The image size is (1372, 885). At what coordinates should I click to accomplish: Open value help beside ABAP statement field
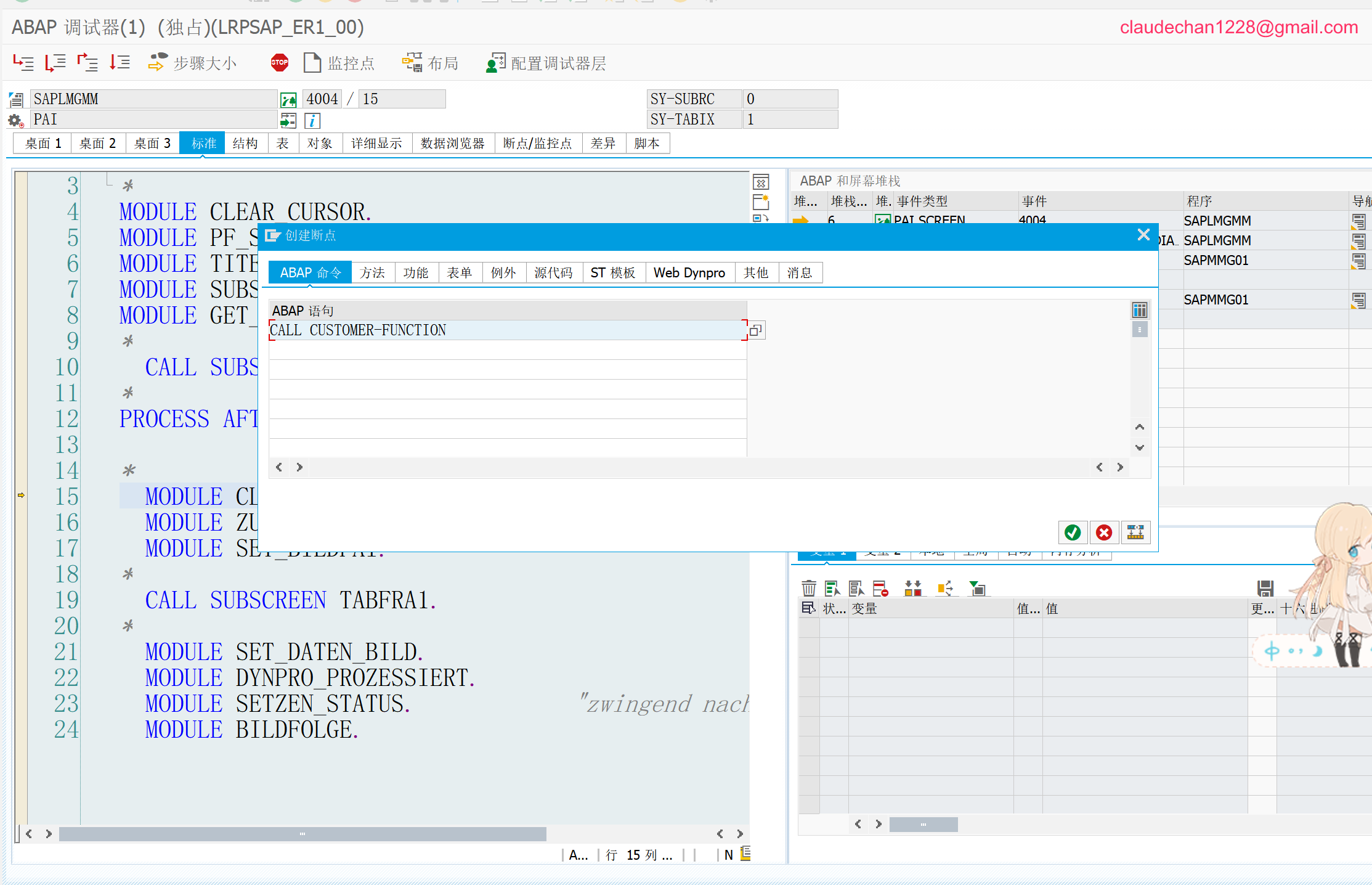click(756, 330)
